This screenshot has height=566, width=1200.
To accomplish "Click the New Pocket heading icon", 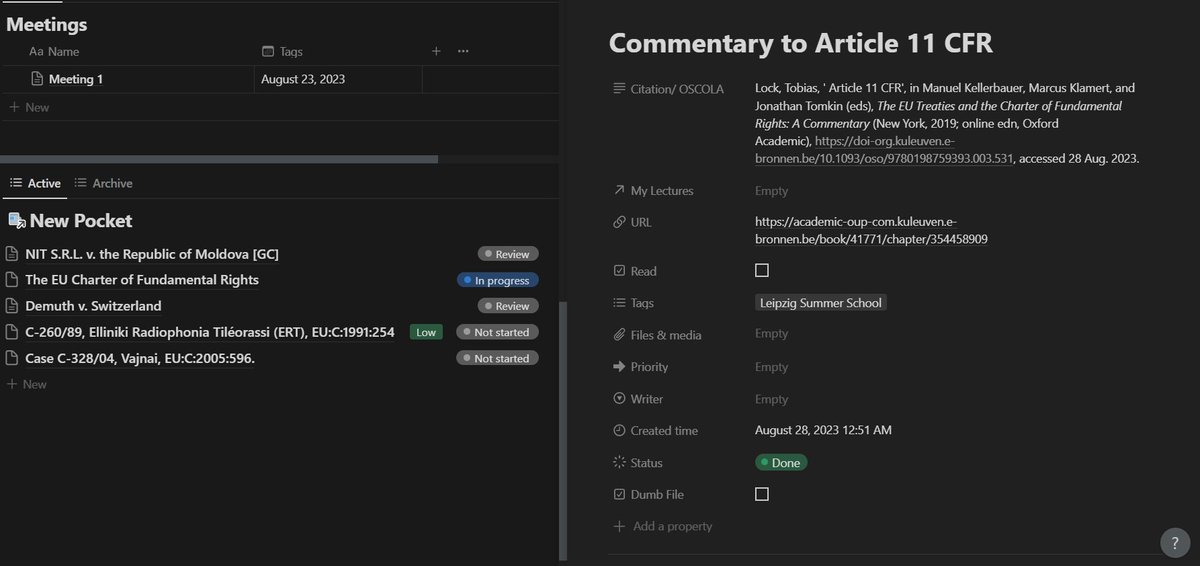I will (x=16, y=220).
